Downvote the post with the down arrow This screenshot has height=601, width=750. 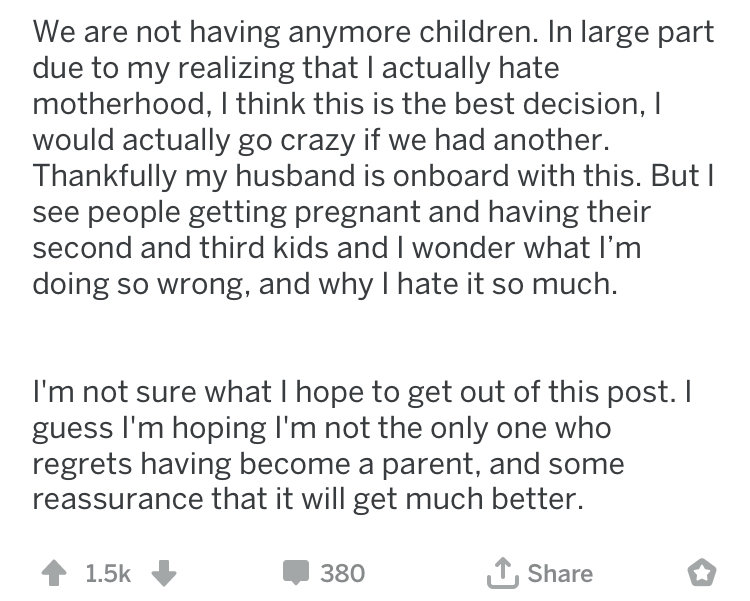[164, 573]
